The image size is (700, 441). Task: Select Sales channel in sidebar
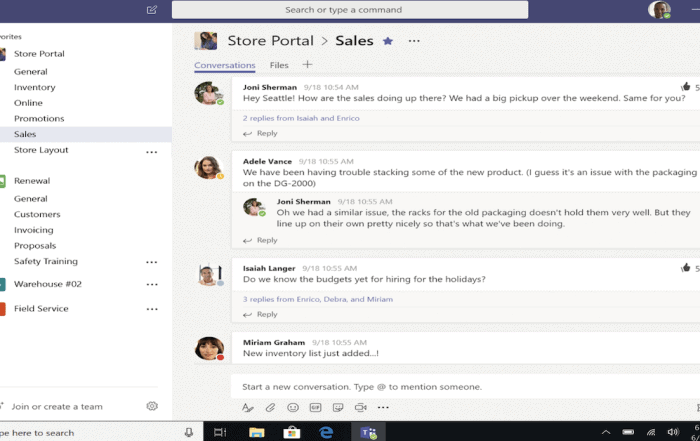[x=86, y=134]
